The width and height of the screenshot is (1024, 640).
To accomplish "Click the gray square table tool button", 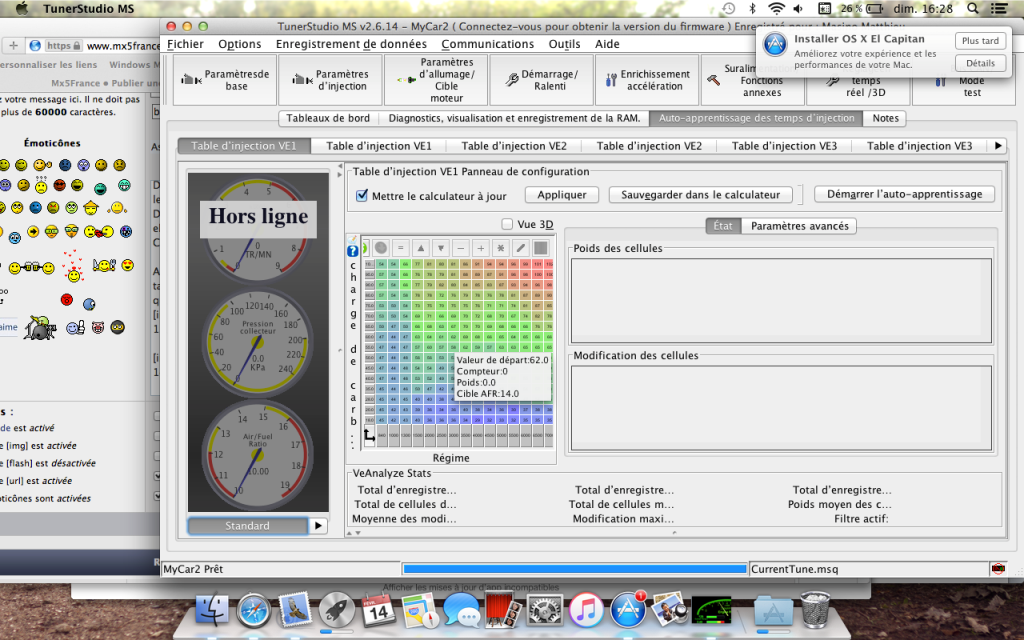I will pyautogui.click(x=541, y=248).
